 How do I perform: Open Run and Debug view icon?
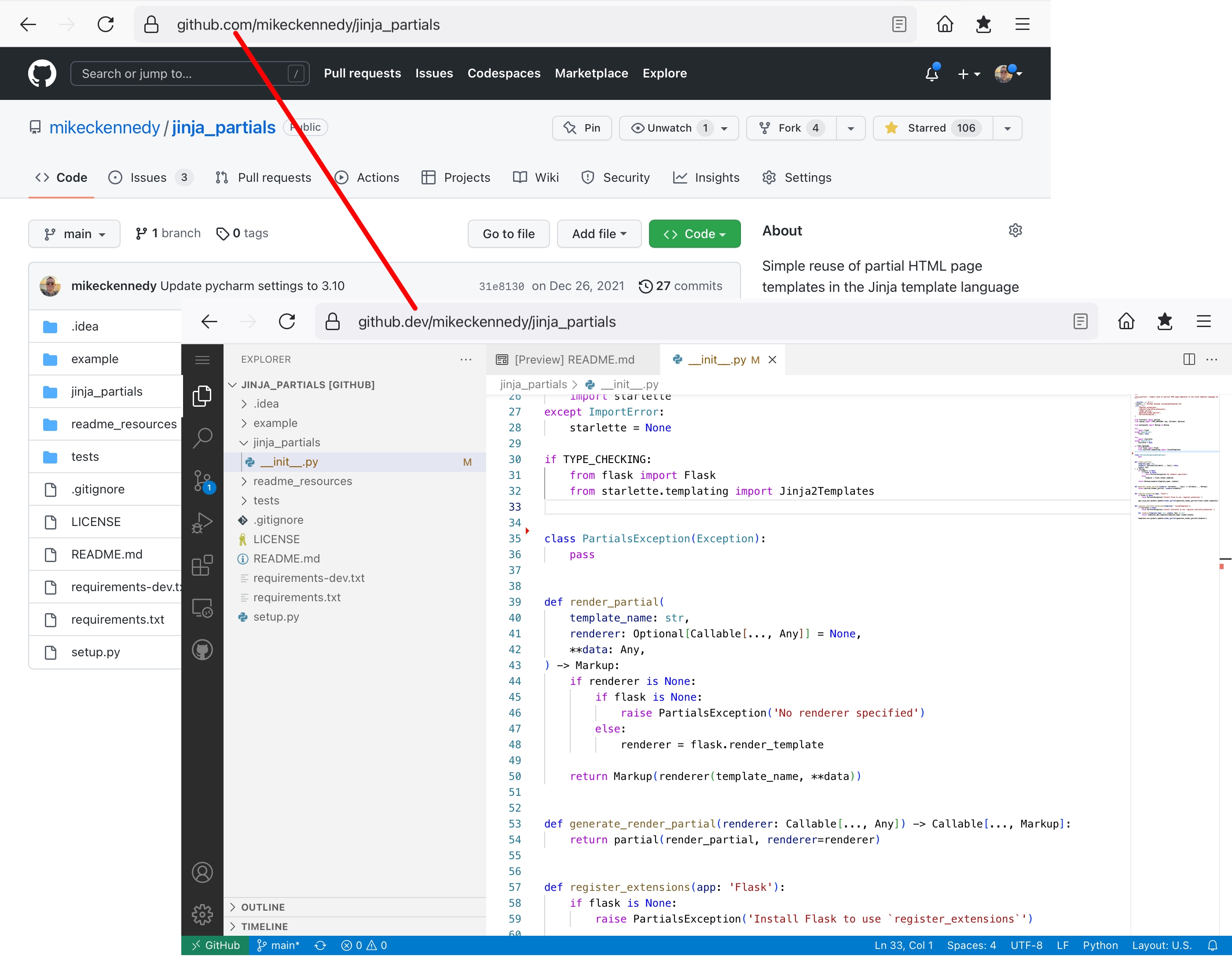tap(202, 522)
